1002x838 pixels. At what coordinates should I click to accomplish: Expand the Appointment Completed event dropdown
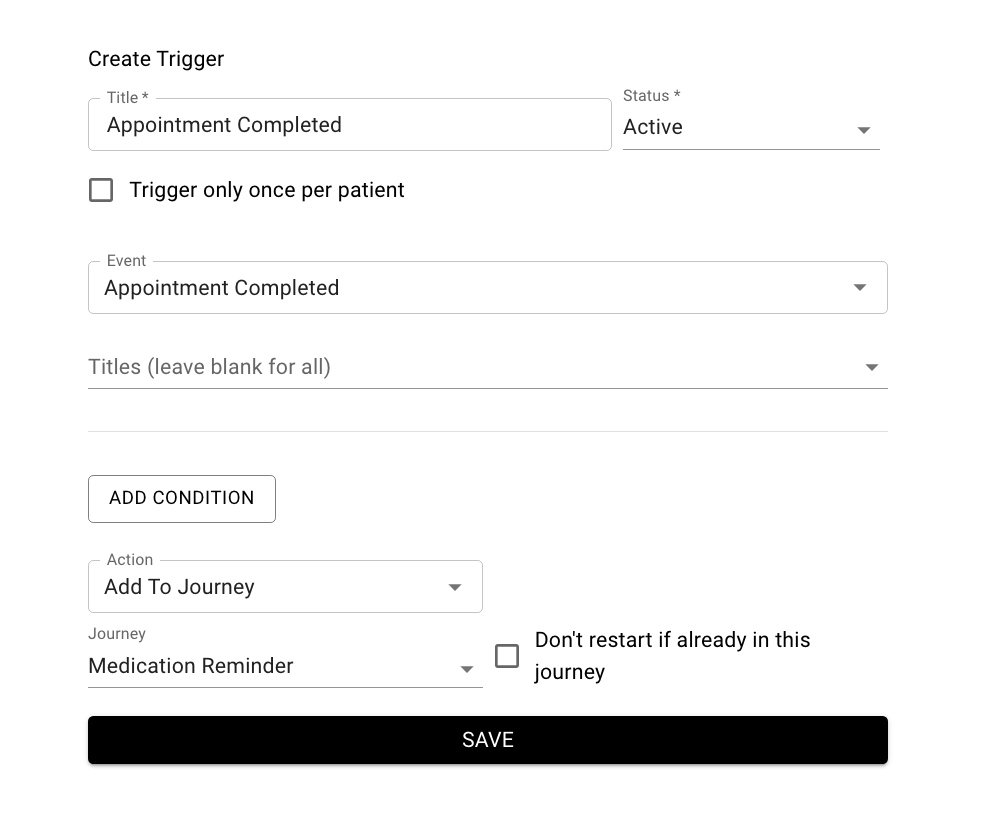pos(487,287)
